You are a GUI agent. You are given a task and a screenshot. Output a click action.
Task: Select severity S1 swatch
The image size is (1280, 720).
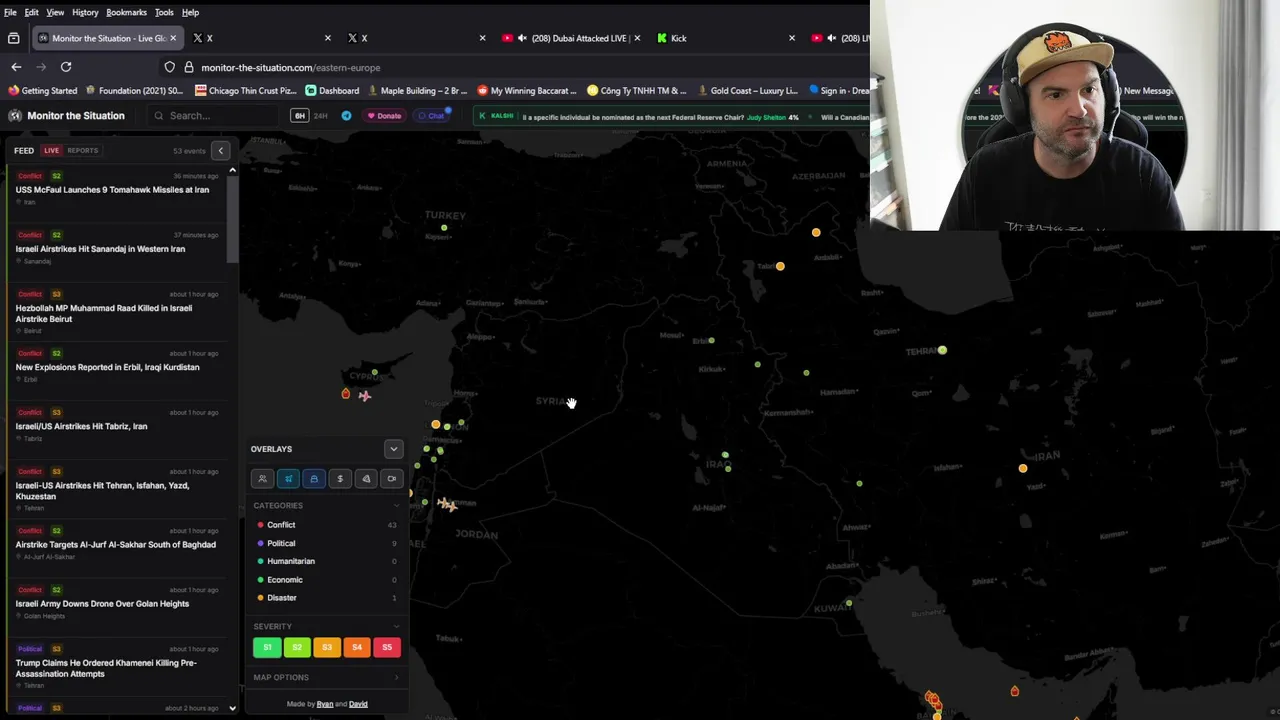[x=267, y=647]
